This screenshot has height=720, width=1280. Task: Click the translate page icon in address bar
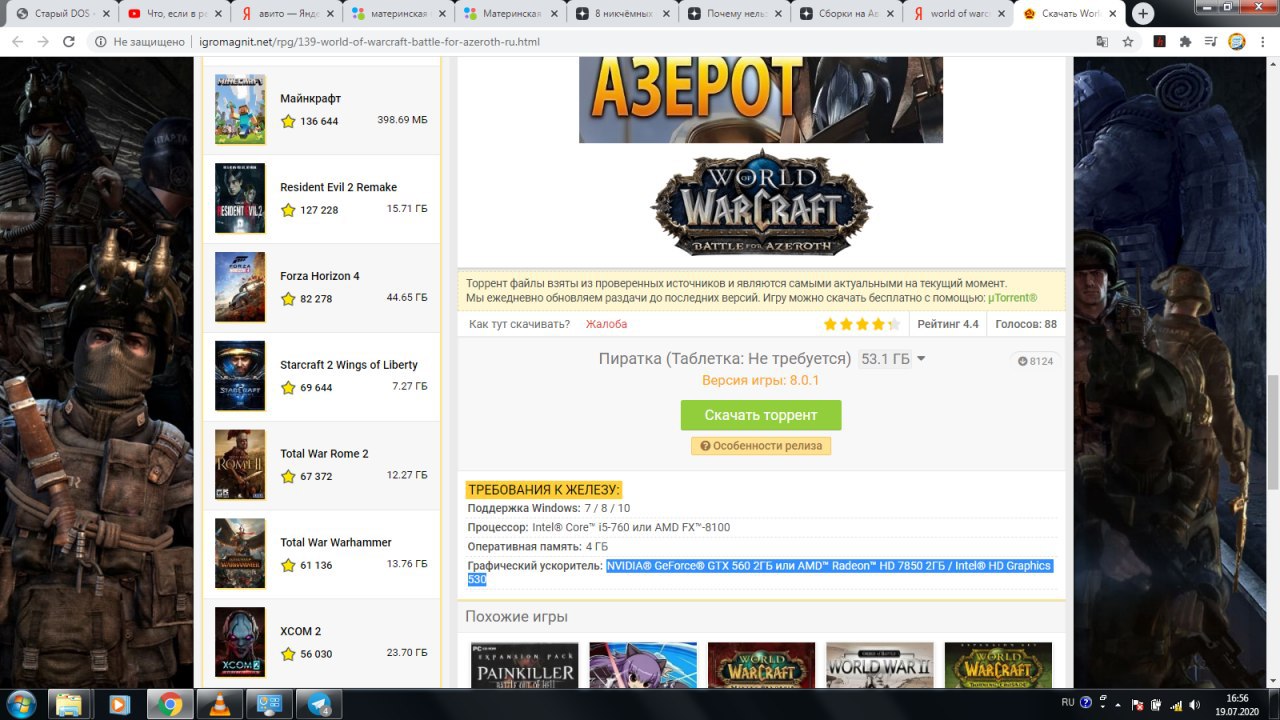(x=1102, y=41)
